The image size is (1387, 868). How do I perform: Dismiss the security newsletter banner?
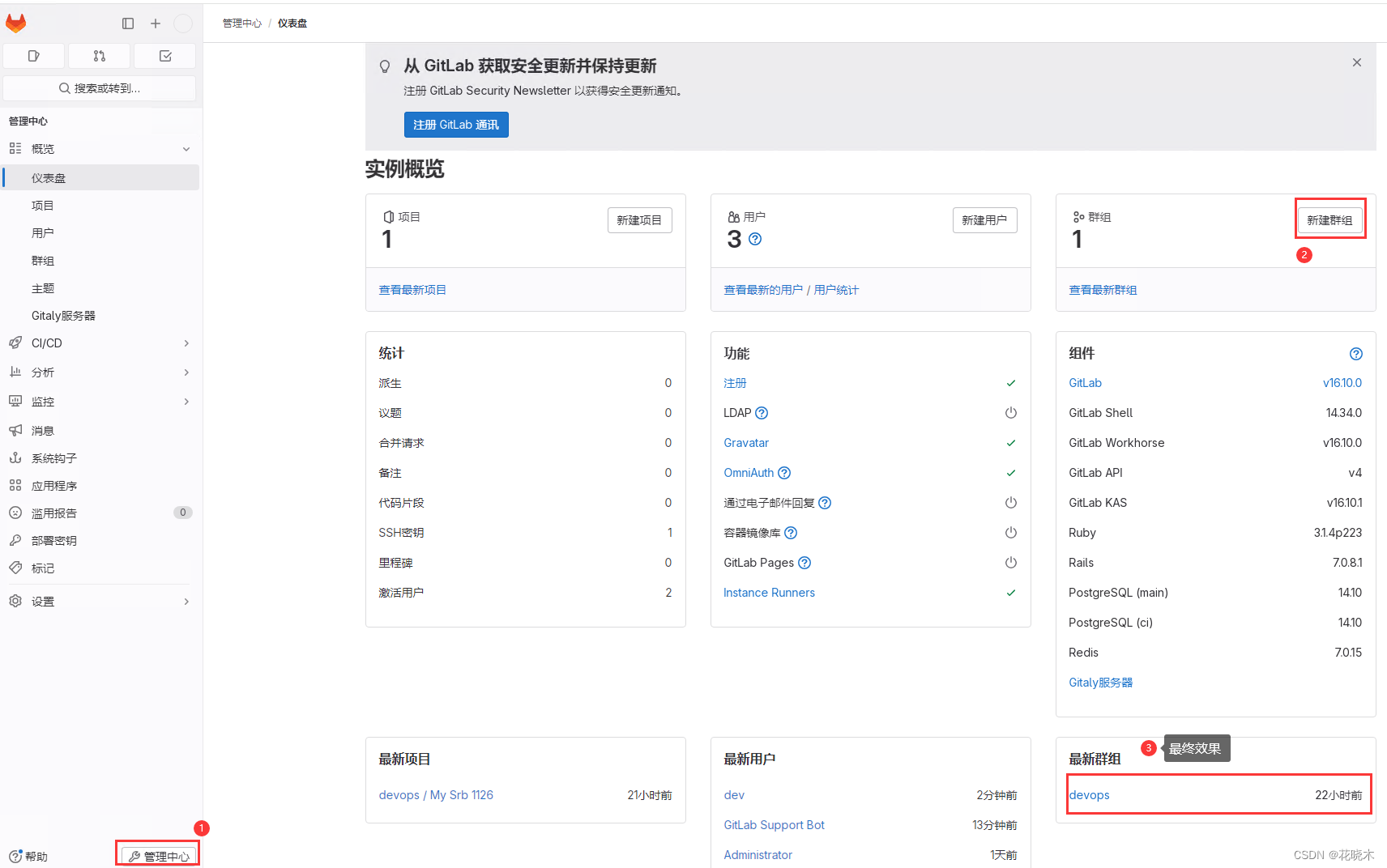pyautogui.click(x=1357, y=62)
